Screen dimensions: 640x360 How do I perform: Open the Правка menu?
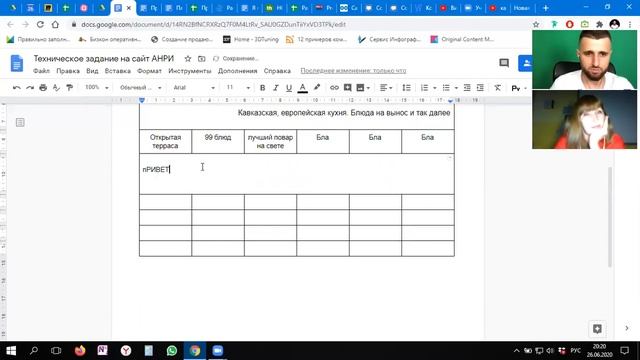(x=68, y=71)
